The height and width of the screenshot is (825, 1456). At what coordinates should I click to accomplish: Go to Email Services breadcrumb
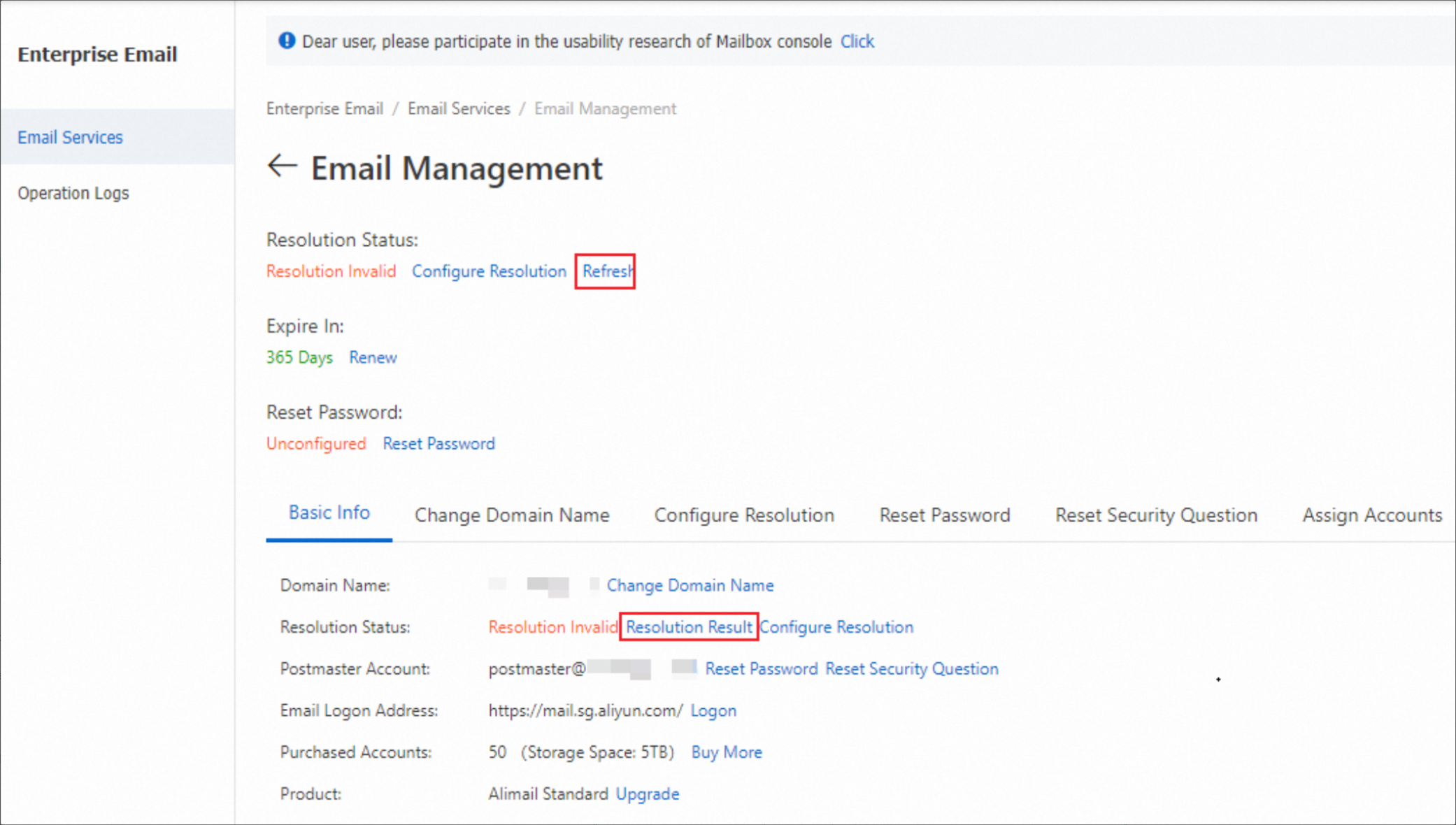pyautogui.click(x=459, y=109)
